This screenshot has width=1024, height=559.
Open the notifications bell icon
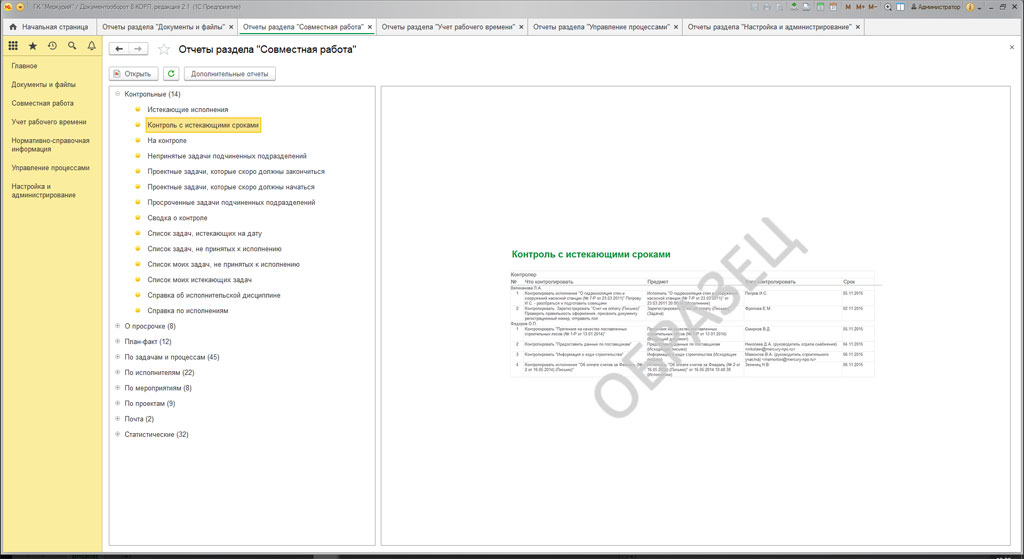pos(91,46)
